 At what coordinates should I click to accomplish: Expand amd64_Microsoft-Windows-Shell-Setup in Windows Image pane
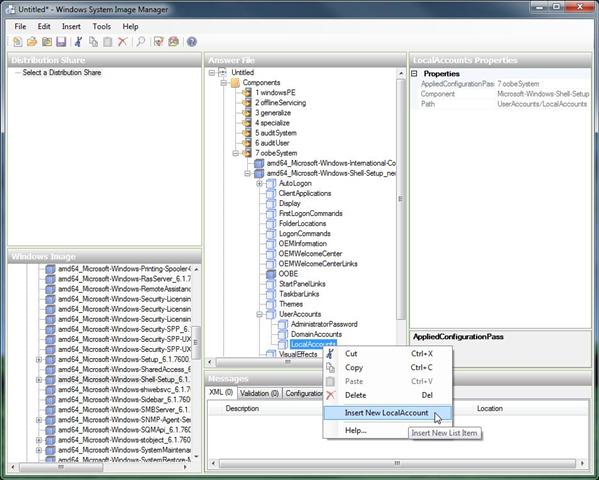[x=39, y=379]
